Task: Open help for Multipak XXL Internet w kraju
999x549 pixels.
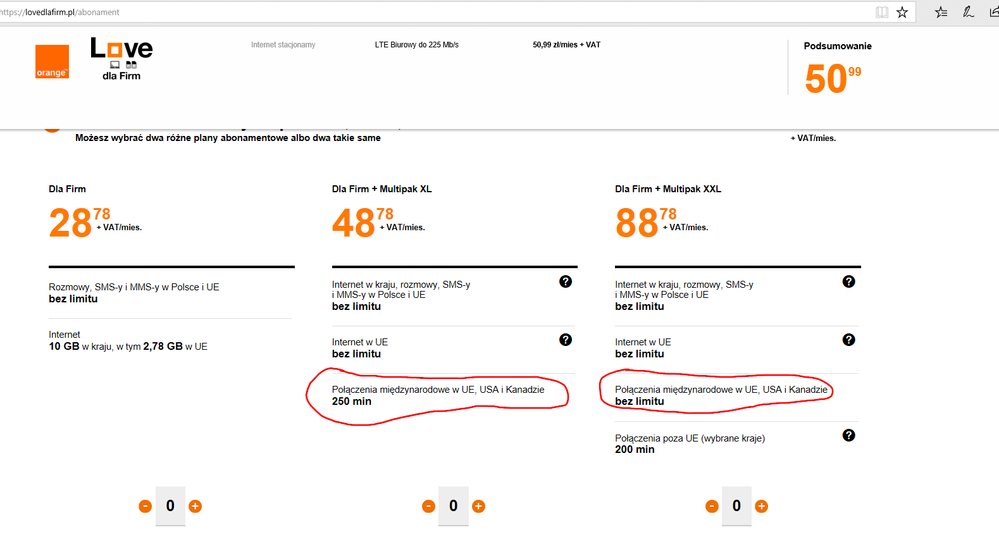Action: click(x=849, y=282)
